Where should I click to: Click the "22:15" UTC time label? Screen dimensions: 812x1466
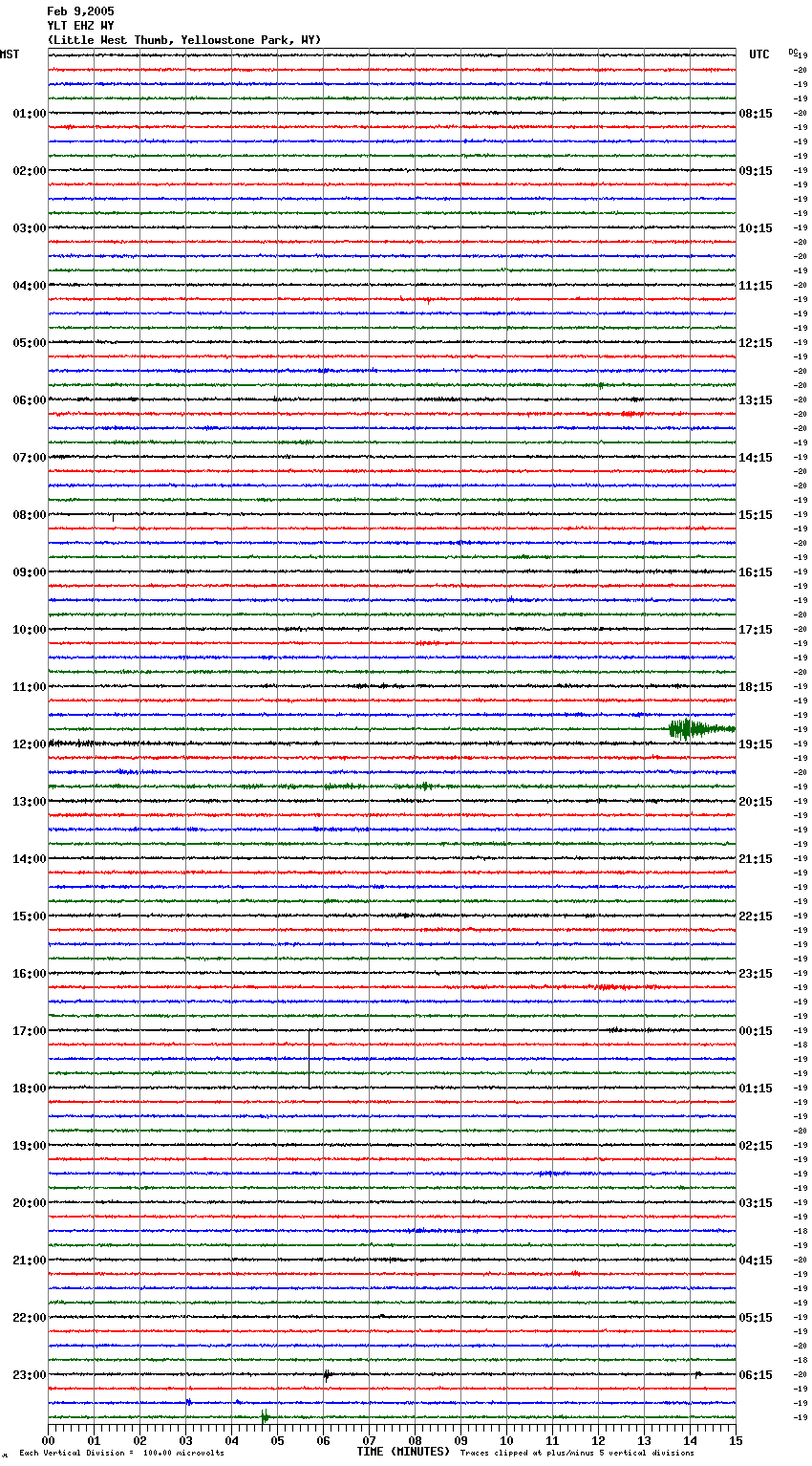tap(756, 916)
